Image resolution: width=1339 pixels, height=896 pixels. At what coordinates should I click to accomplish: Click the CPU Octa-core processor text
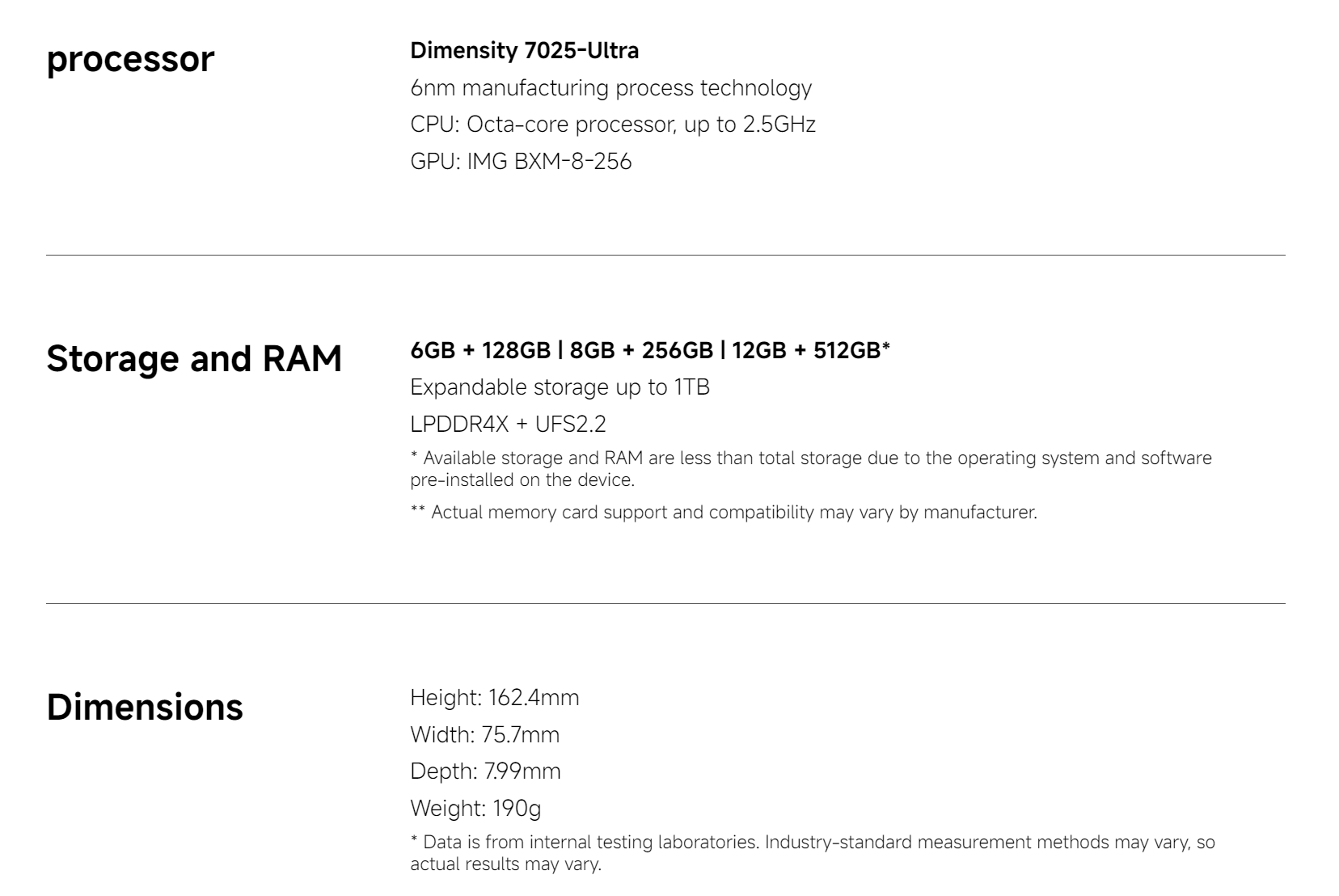point(613,124)
